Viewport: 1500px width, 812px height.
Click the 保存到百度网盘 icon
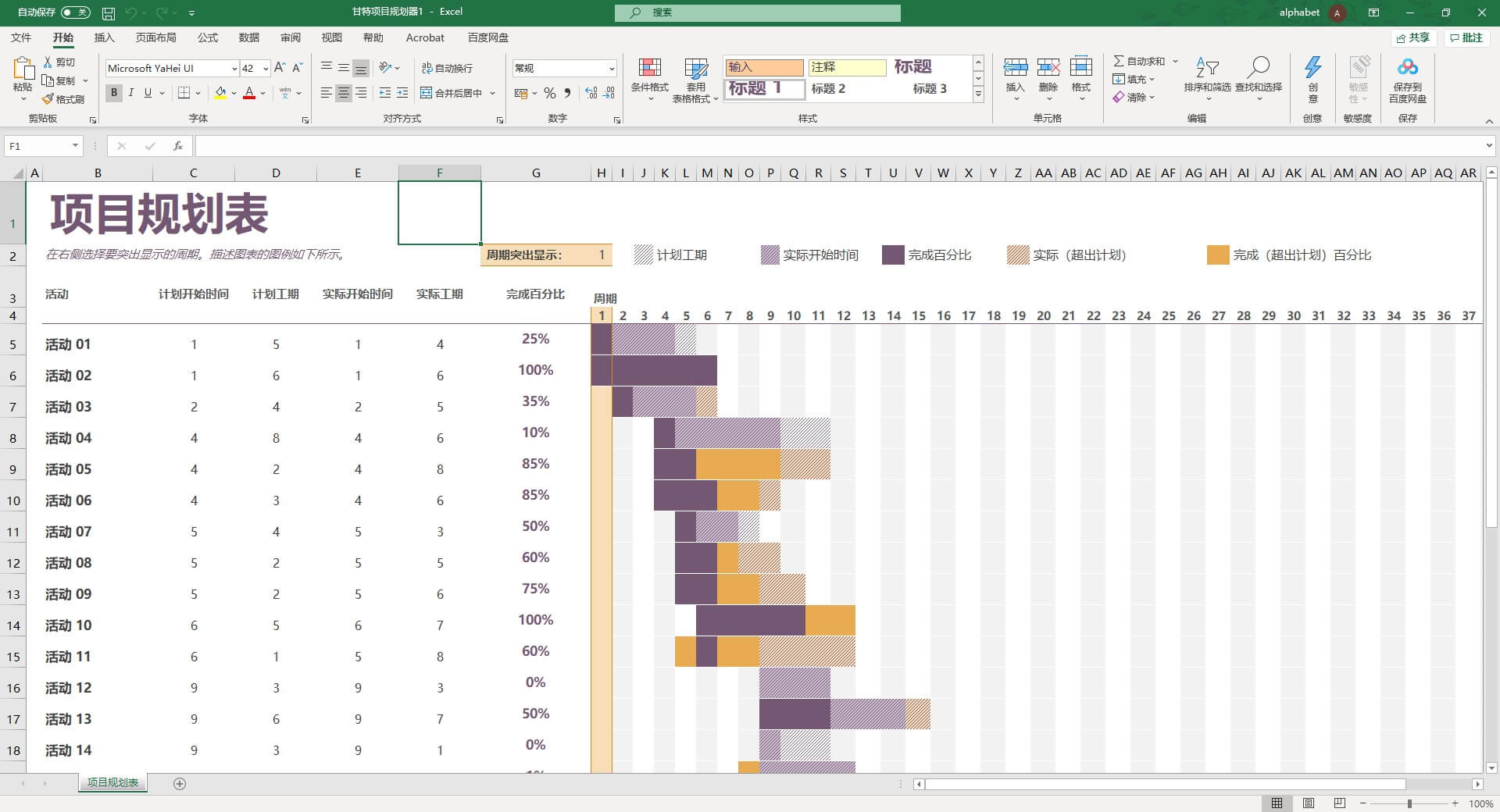1408,78
